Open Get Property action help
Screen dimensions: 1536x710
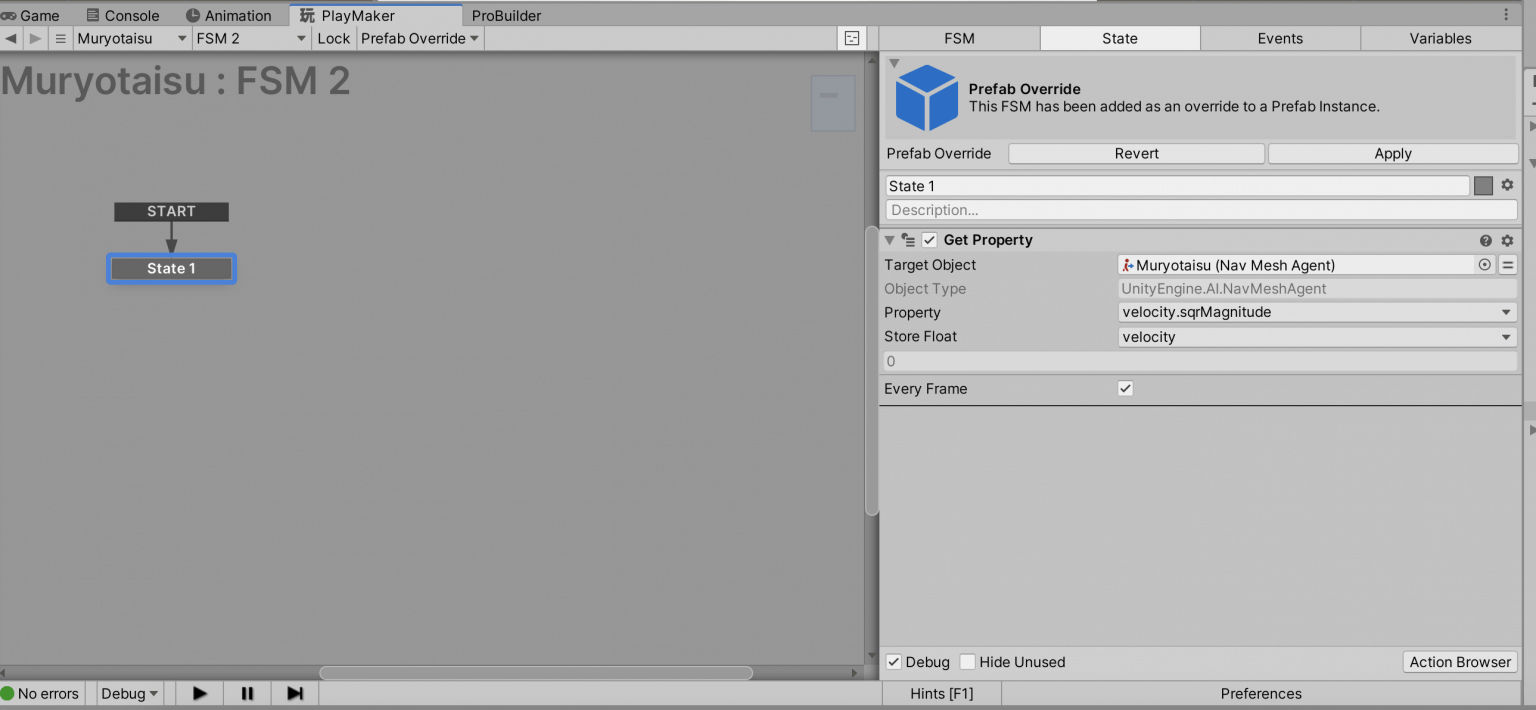click(x=1487, y=240)
